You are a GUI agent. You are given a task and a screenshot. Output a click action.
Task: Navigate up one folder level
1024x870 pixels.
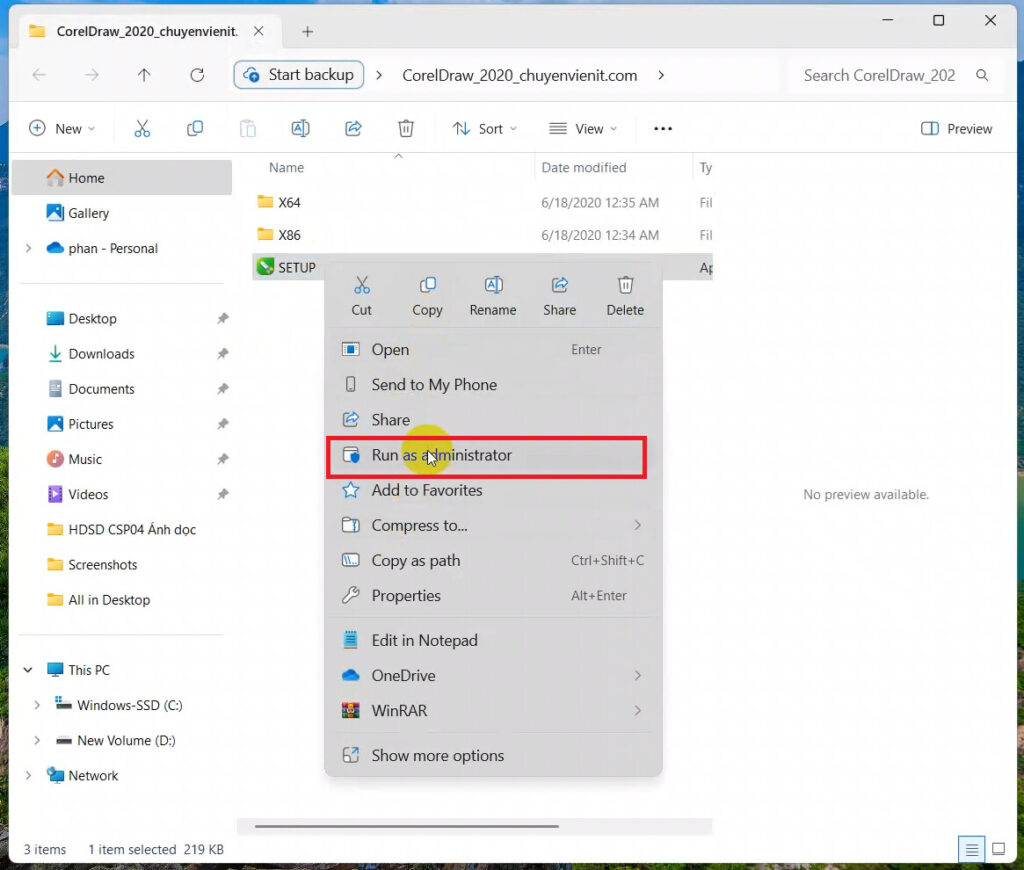pyautogui.click(x=143, y=75)
